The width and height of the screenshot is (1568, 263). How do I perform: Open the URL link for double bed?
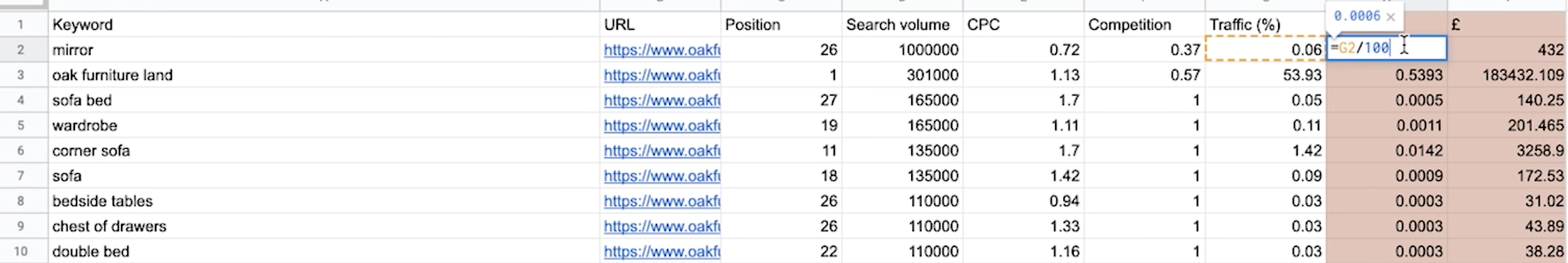(662, 252)
